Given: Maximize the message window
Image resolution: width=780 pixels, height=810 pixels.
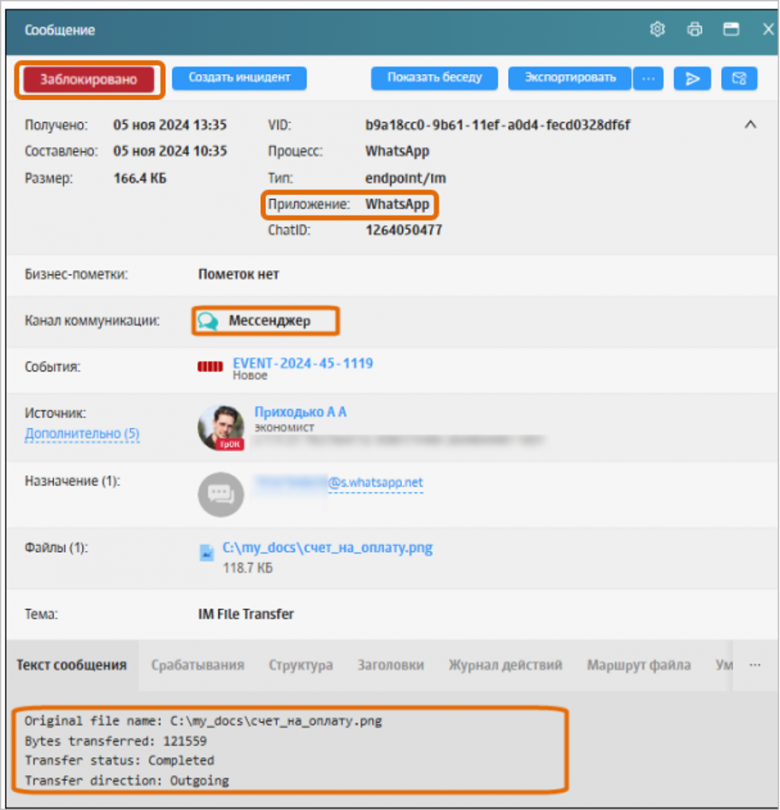Looking at the screenshot, I should (x=731, y=29).
